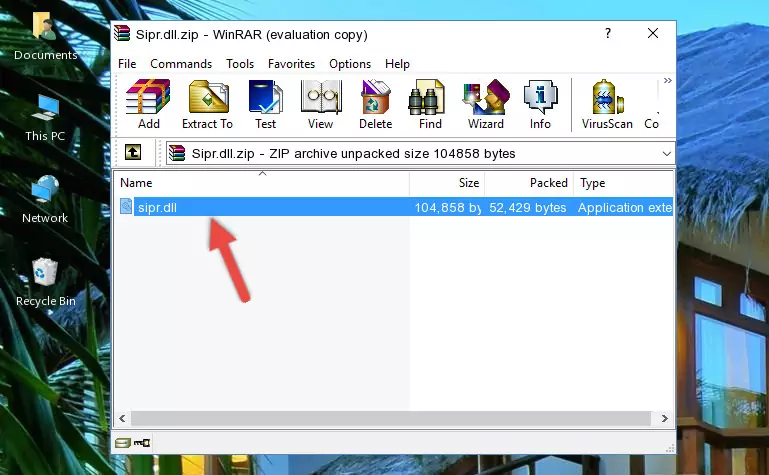The image size is (769, 475).
Task: Sort files by Size column
Action: point(447,183)
